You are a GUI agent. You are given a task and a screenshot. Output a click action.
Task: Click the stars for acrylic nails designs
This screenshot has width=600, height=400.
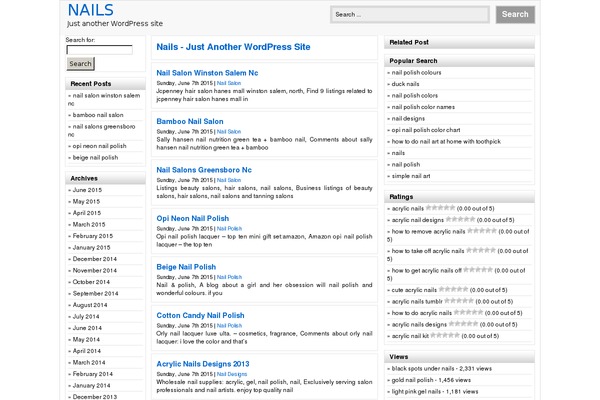[463, 324]
